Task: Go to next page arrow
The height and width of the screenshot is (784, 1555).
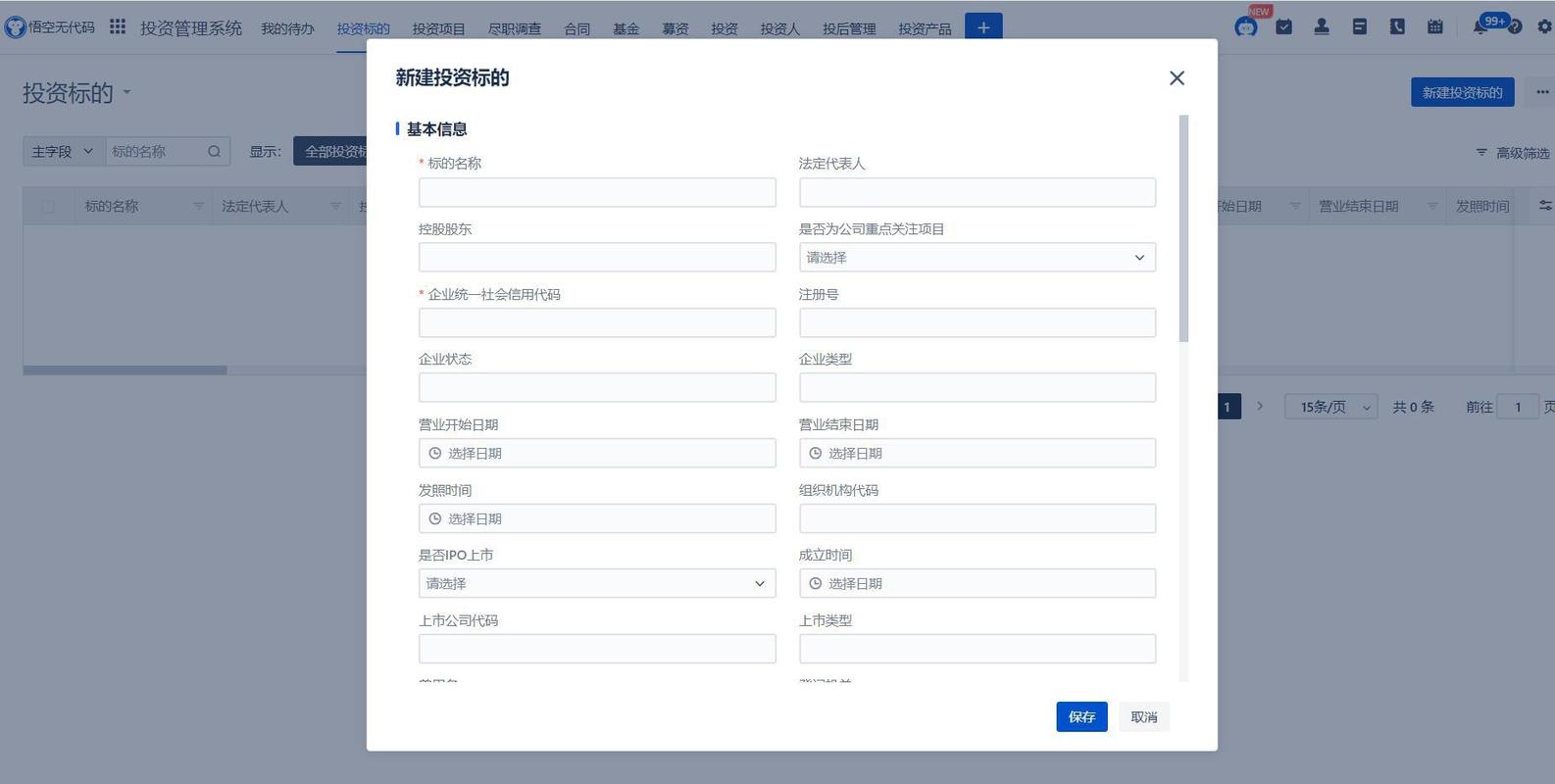Action: coord(1260,406)
